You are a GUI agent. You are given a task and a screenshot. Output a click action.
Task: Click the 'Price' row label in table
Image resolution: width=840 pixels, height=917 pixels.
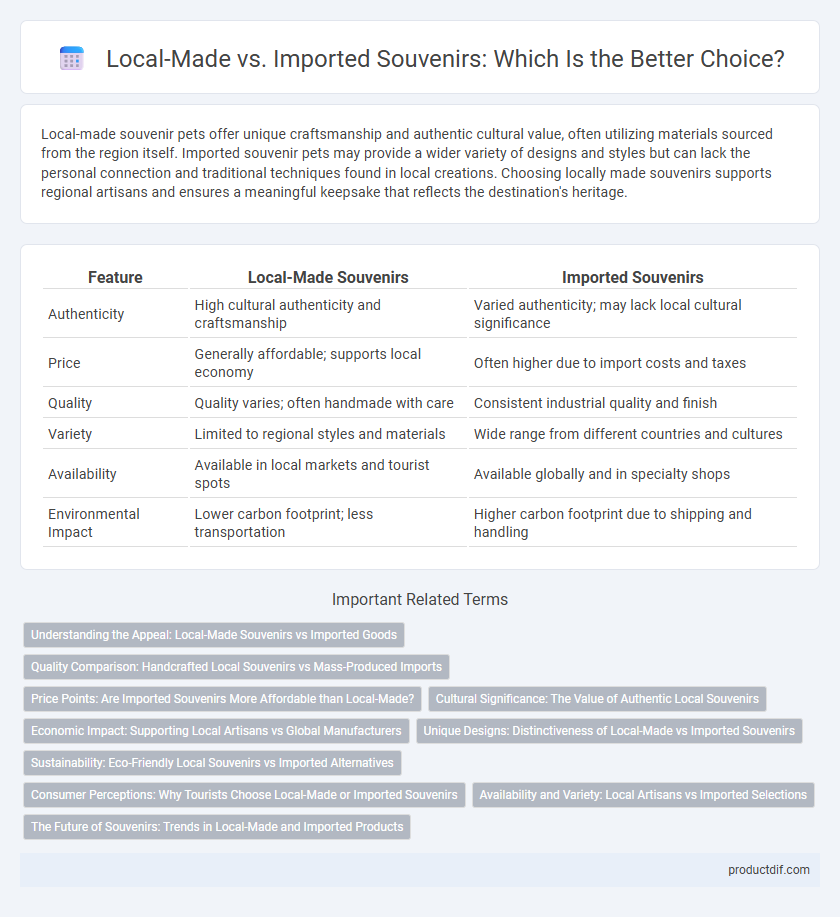(x=64, y=363)
